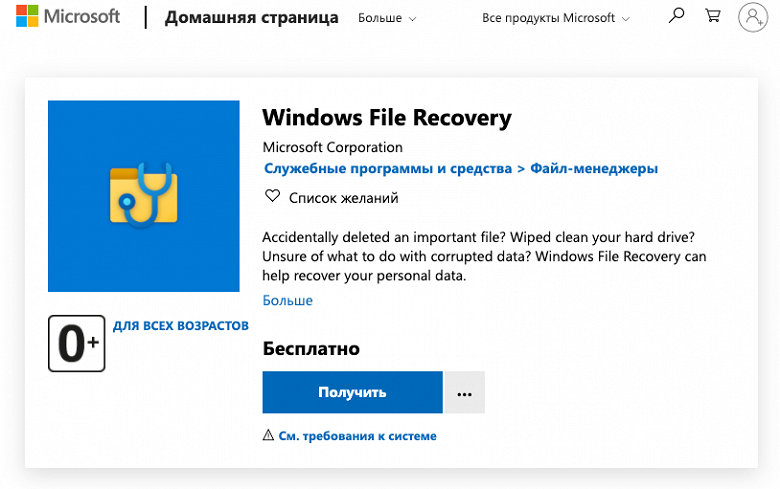The image size is (780, 489).
Task: Click the account sign-in avatar icon
Action: point(752,17)
